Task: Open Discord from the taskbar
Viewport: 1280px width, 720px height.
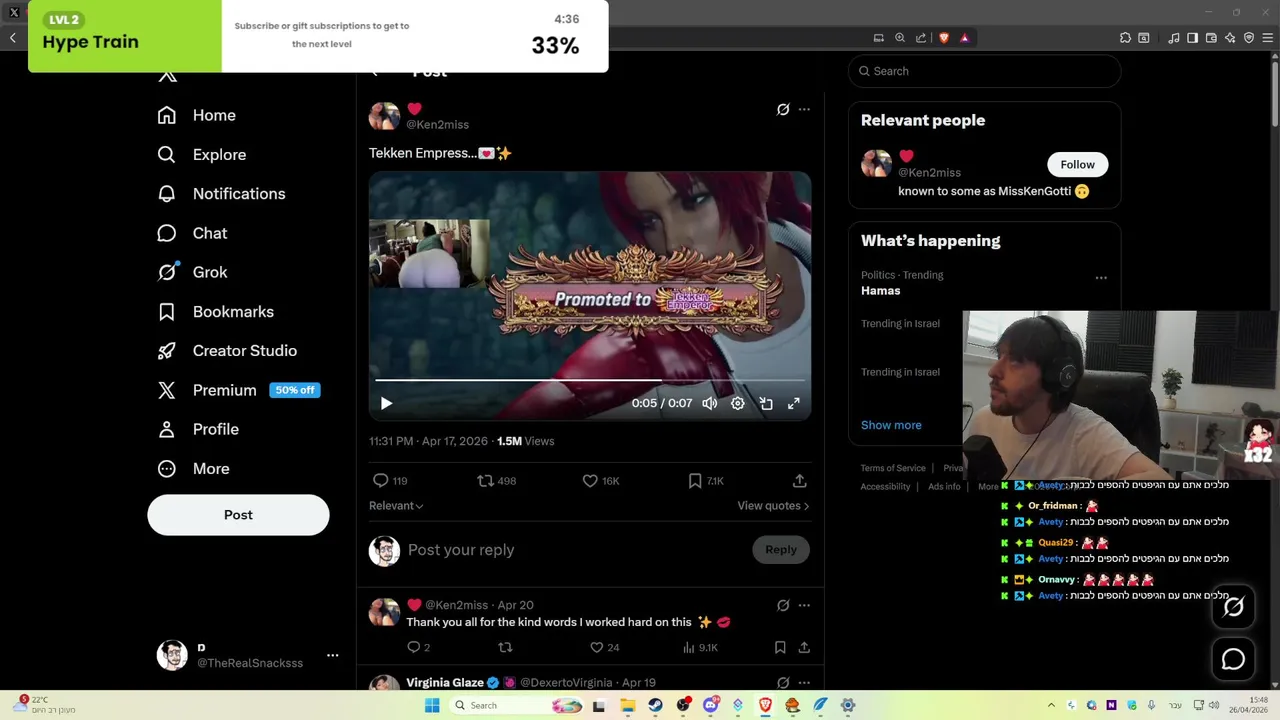Action: coord(711,705)
